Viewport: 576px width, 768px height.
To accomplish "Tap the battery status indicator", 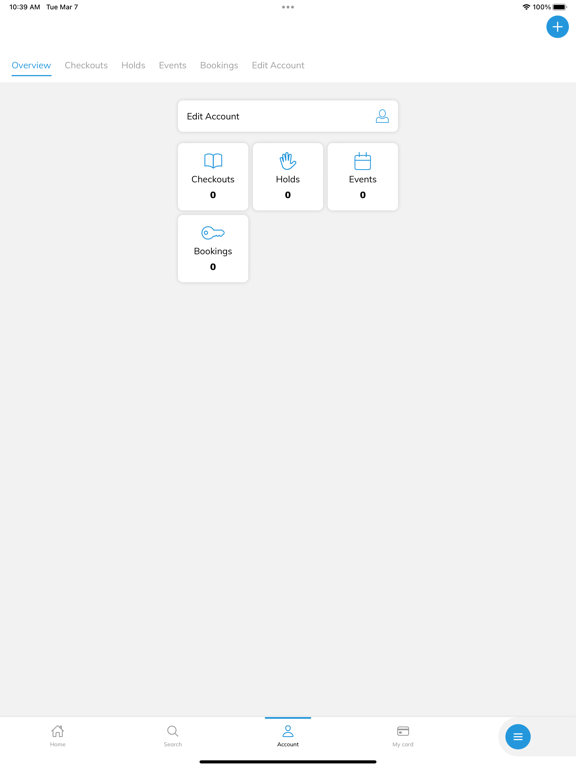I will [559, 7].
